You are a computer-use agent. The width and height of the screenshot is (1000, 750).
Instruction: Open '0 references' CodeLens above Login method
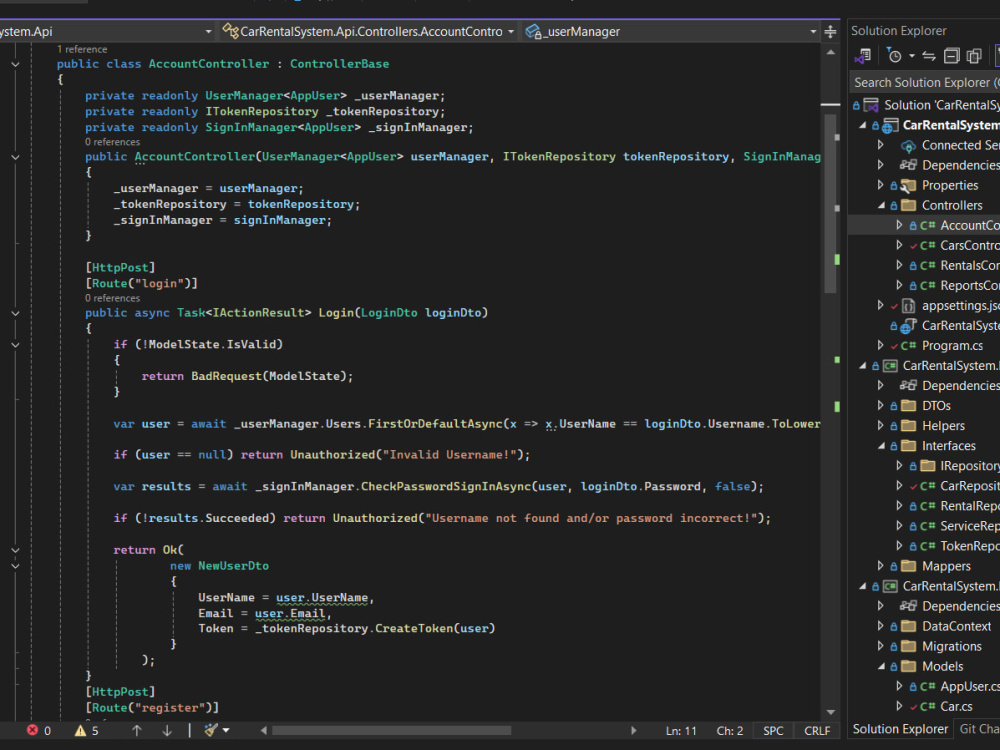coord(112,298)
